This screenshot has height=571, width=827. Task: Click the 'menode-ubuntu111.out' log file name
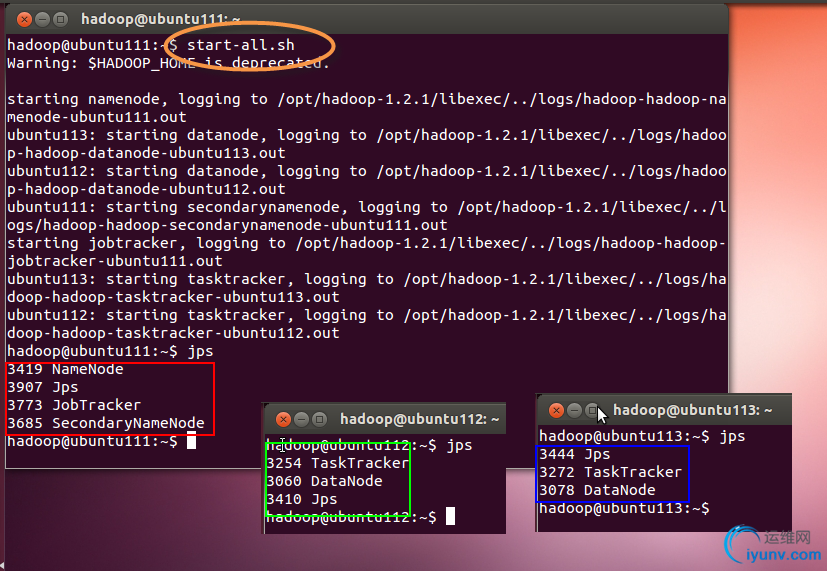pos(97,117)
